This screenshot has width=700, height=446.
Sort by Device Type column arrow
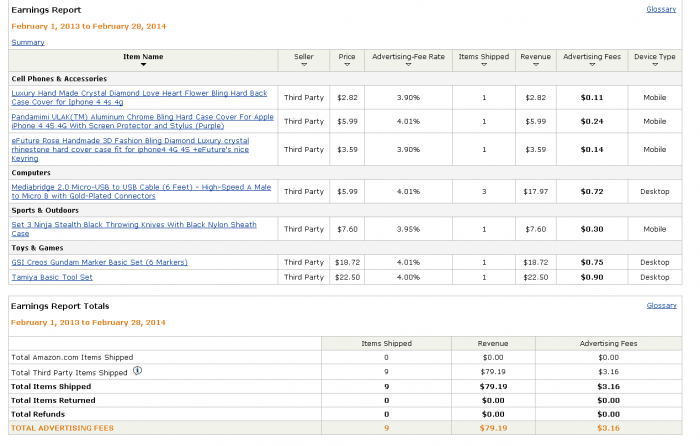(655, 65)
